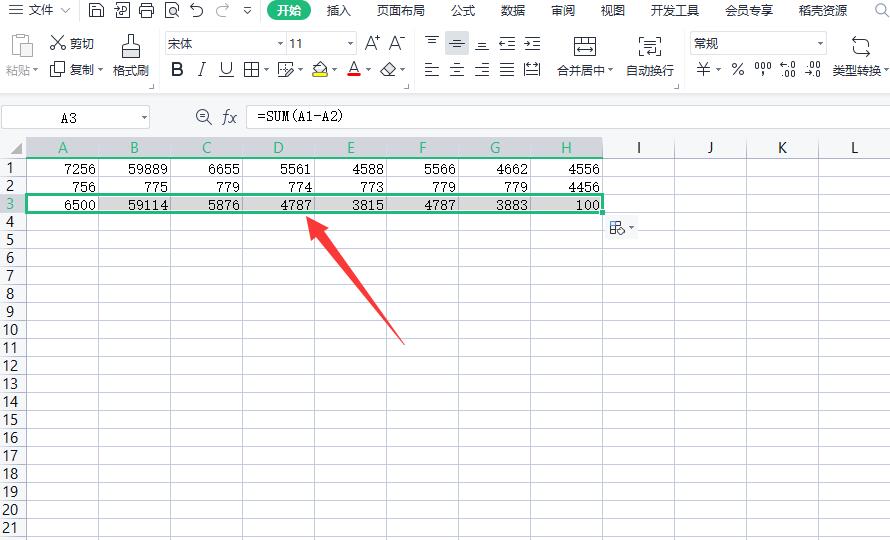
Task: Click the select-all corner triangle
Action: click(15, 149)
